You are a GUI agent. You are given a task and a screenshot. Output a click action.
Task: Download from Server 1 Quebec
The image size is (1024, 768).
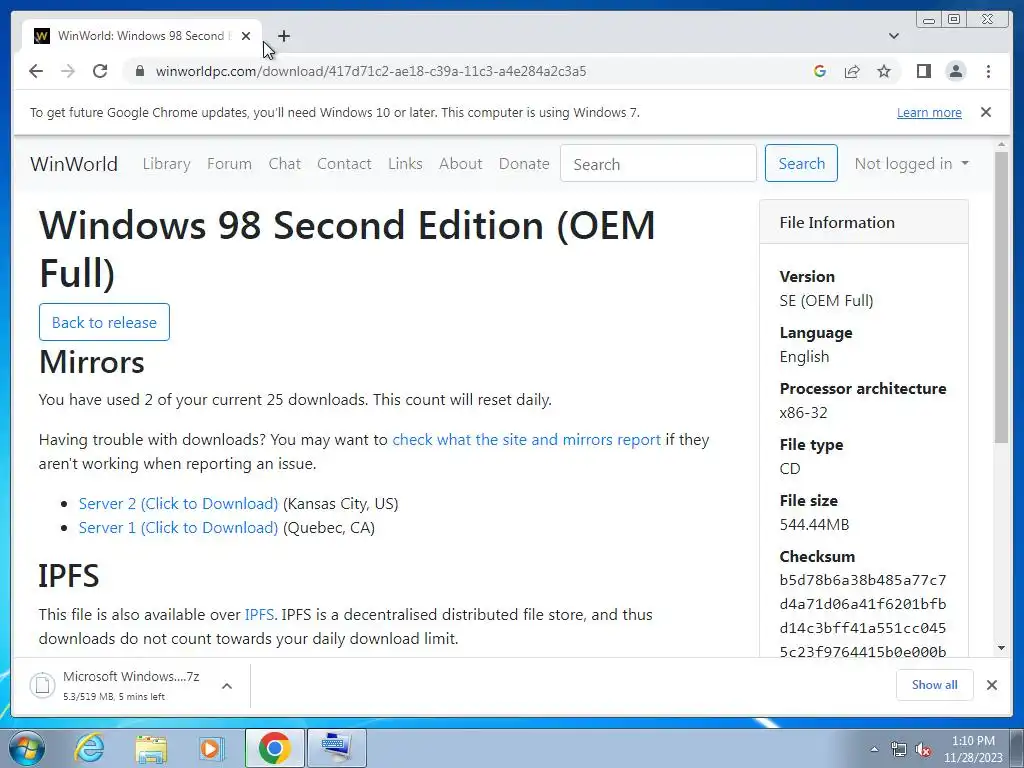[178, 528]
